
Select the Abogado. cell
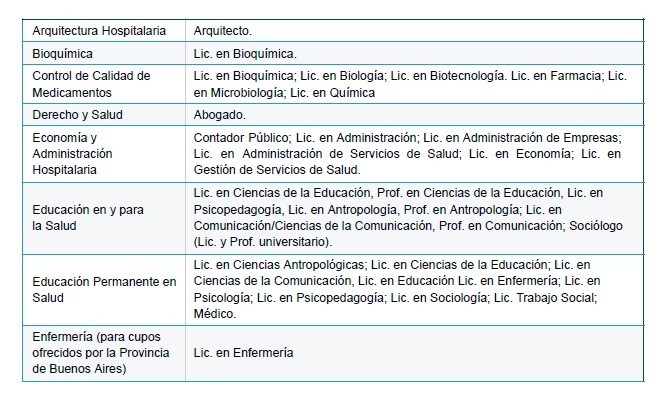click(220, 115)
